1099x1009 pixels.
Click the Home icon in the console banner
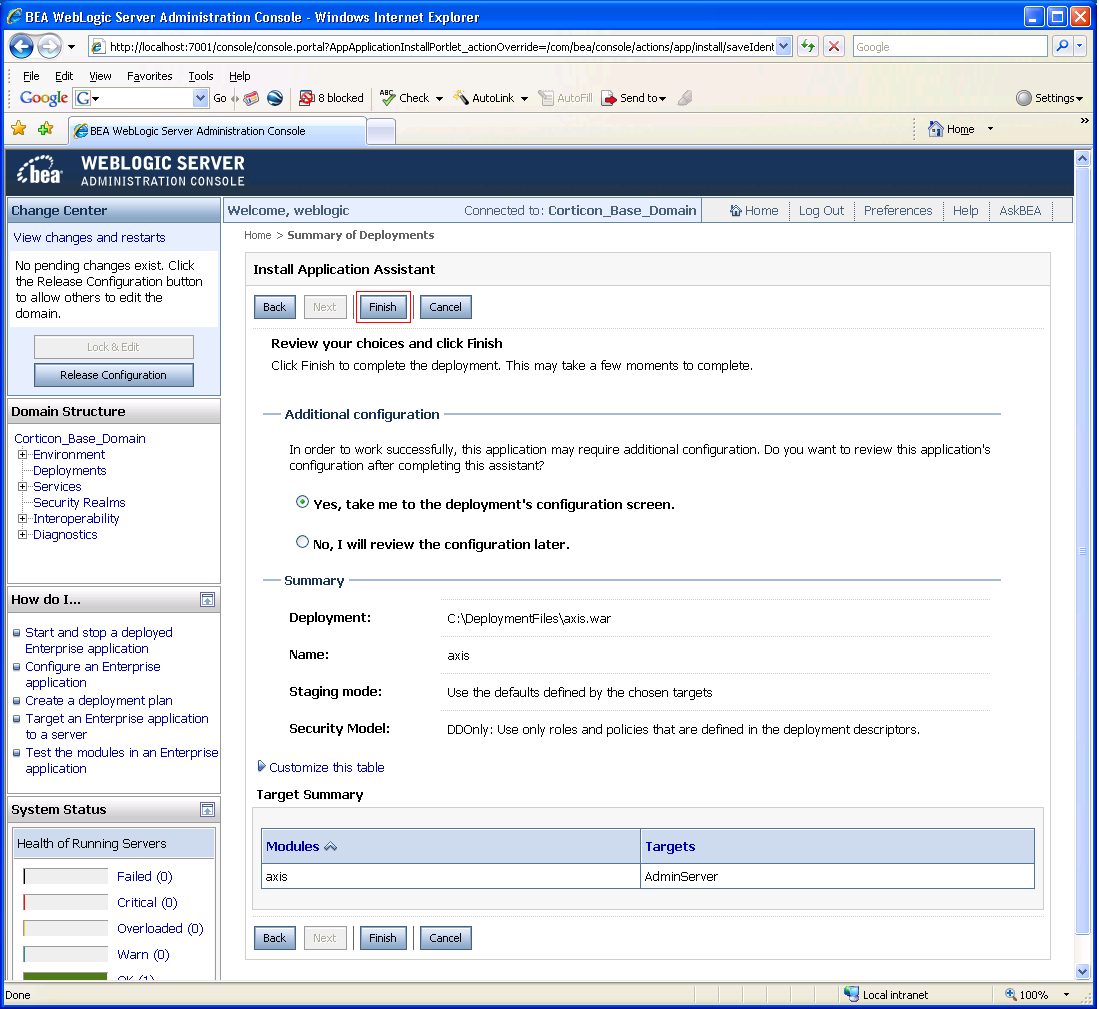[x=739, y=210]
